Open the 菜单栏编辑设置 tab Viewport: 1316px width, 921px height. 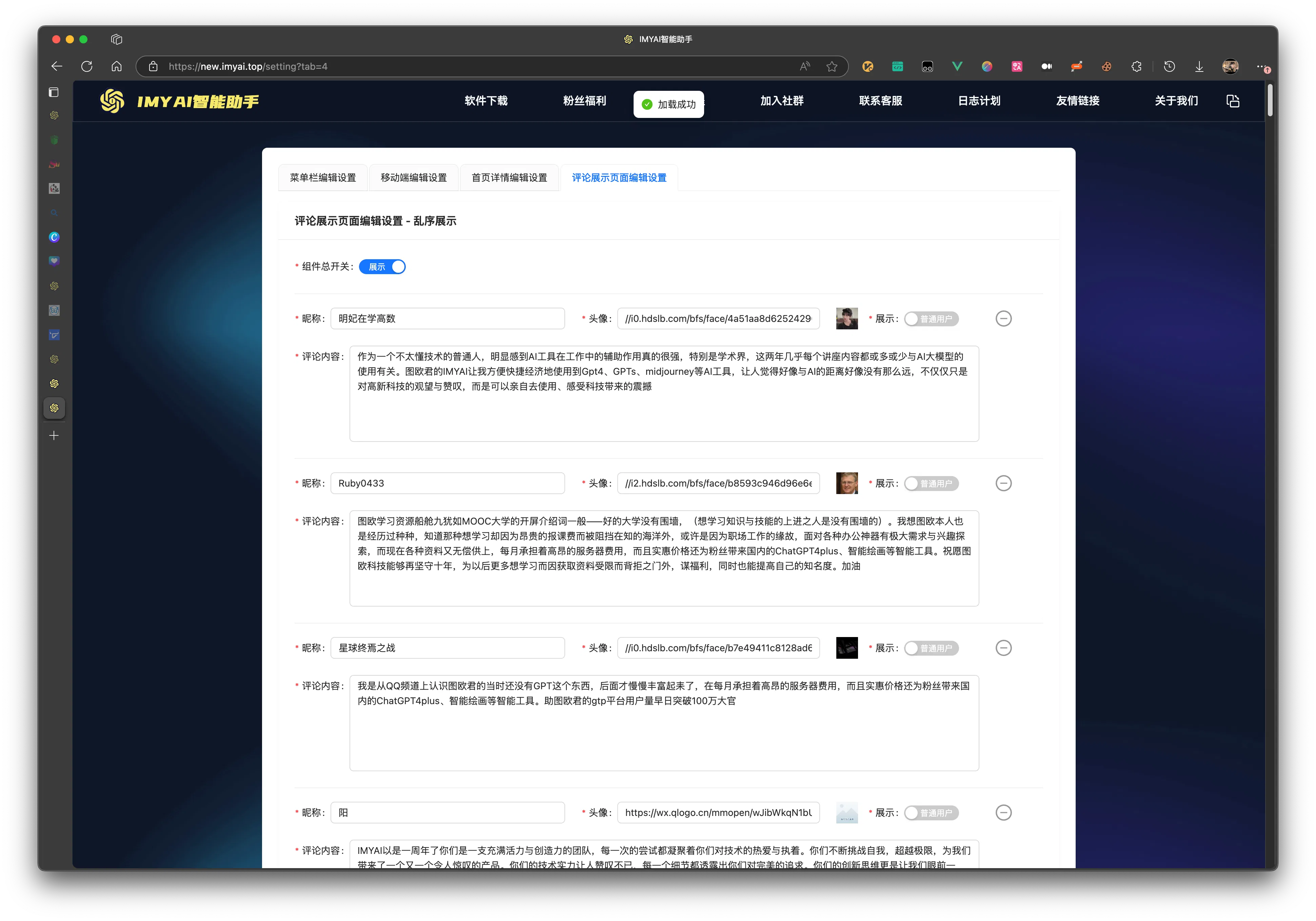323,178
